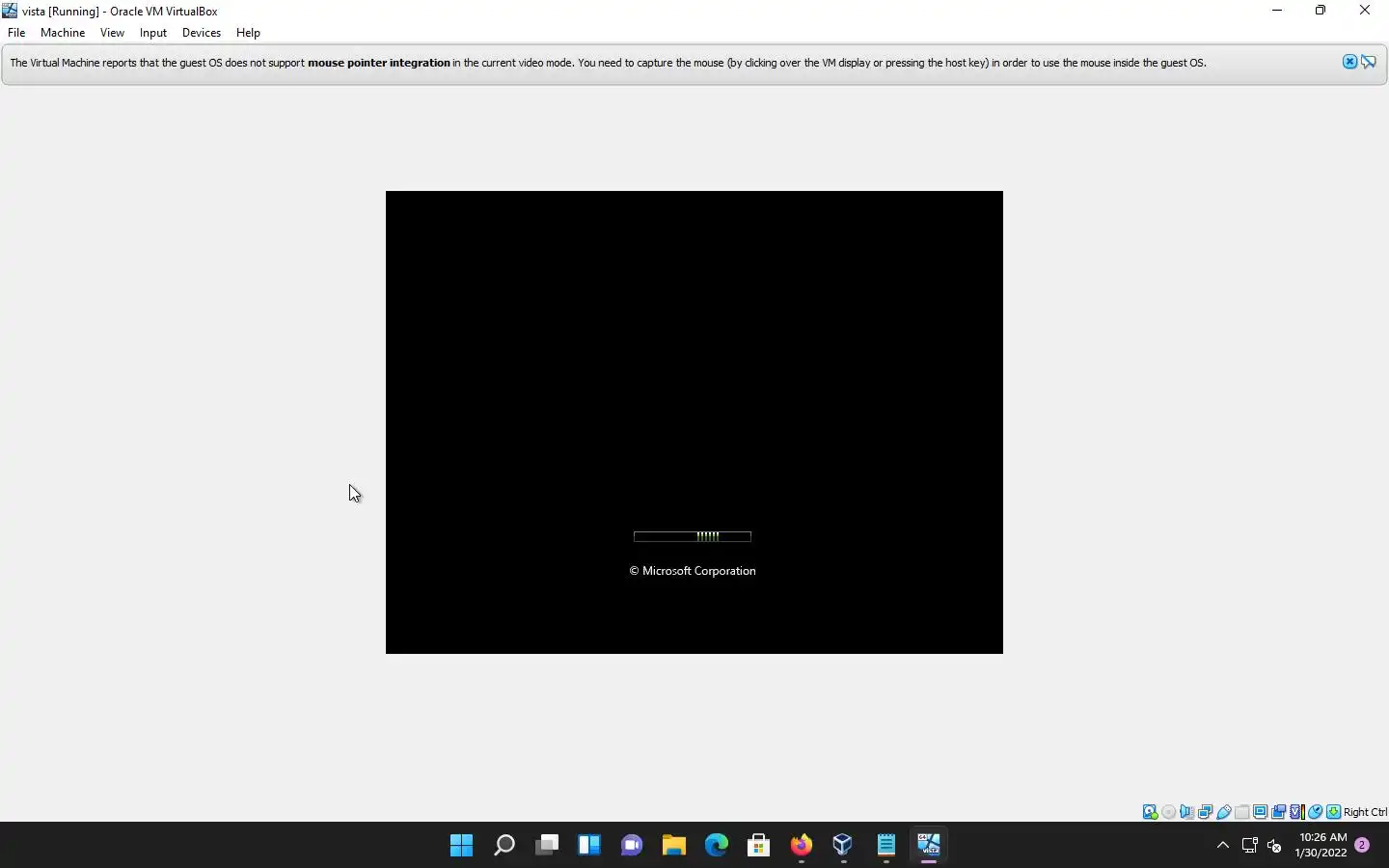Open the Chat app on the taskbar

(632, 846)
